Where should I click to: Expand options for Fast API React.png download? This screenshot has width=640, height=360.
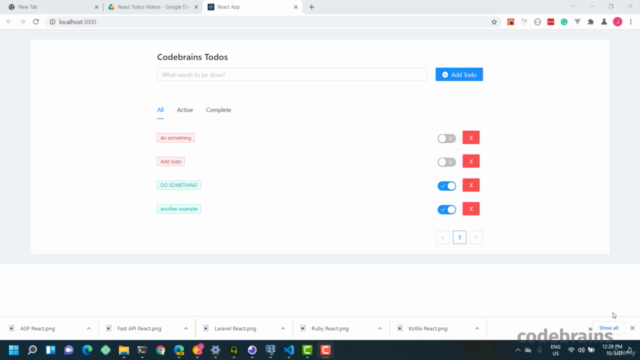click(x=186, y=329)
